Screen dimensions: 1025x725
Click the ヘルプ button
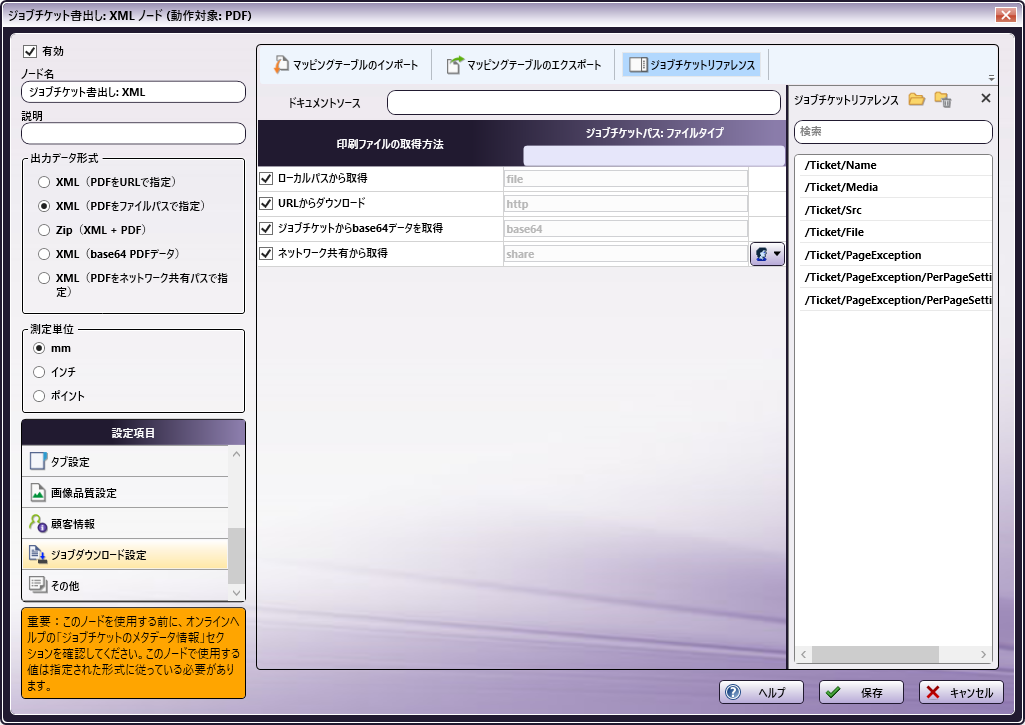tap(762, 692)
